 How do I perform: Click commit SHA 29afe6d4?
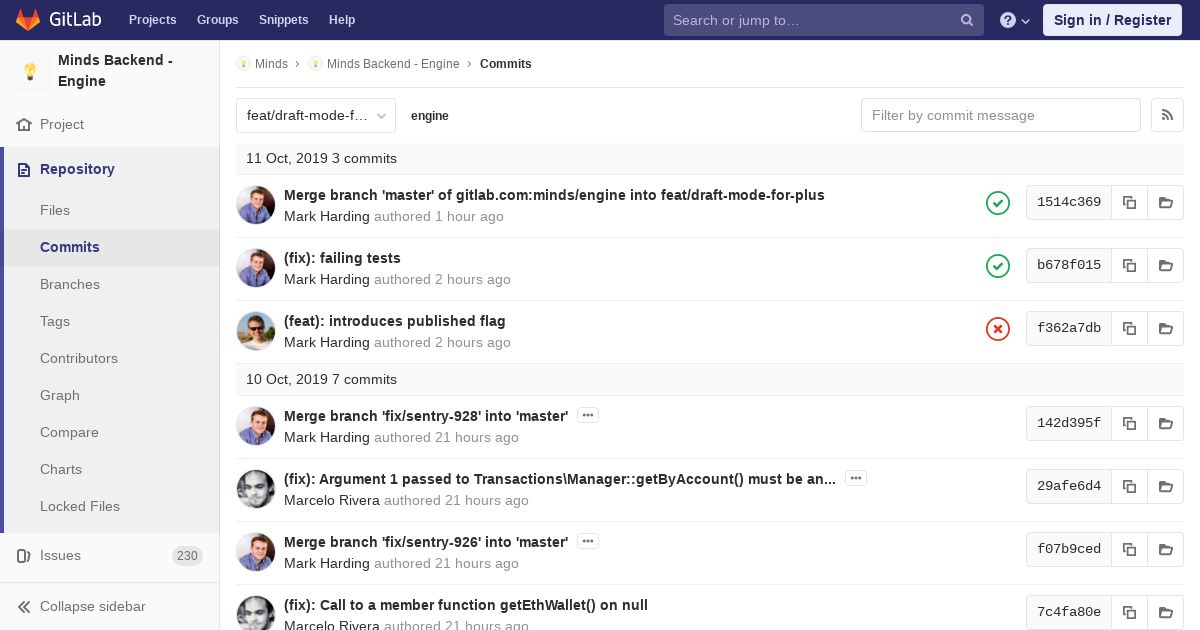1069,486
